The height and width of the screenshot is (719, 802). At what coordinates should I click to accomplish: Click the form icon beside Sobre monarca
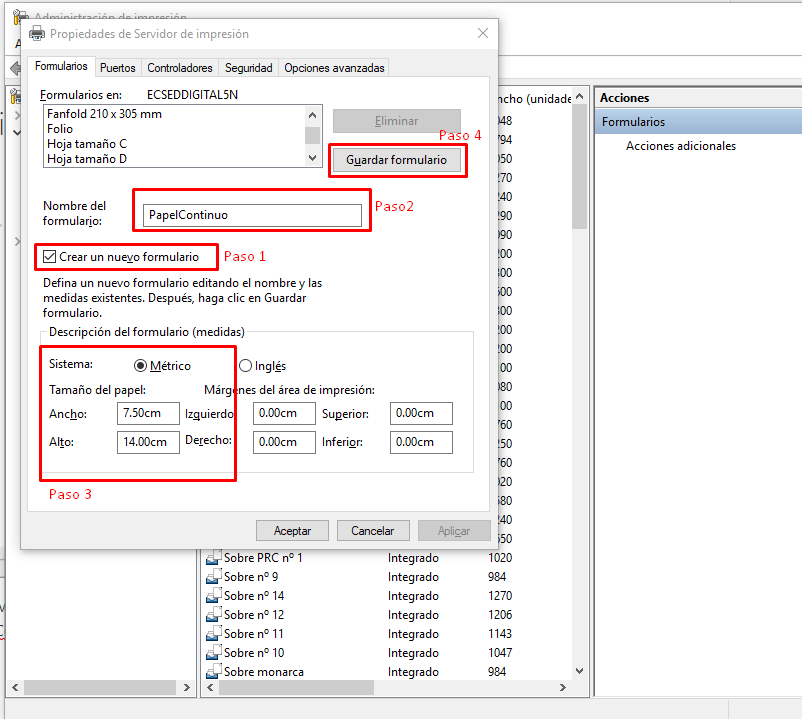pyautogui.click(x=213, y=672)
